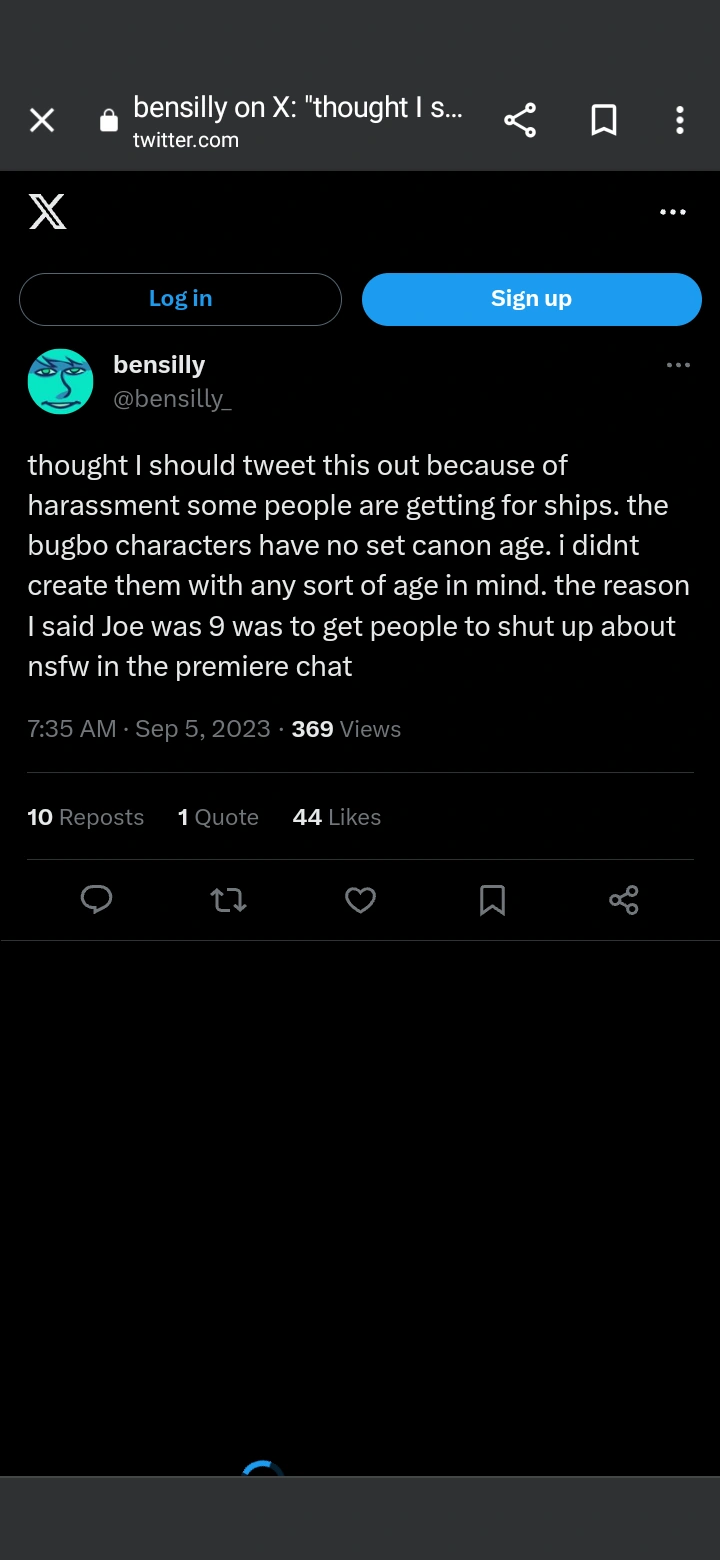
Task: Like the tweet with heart icon
Action: pyautogui.click(x=360, y=901)
